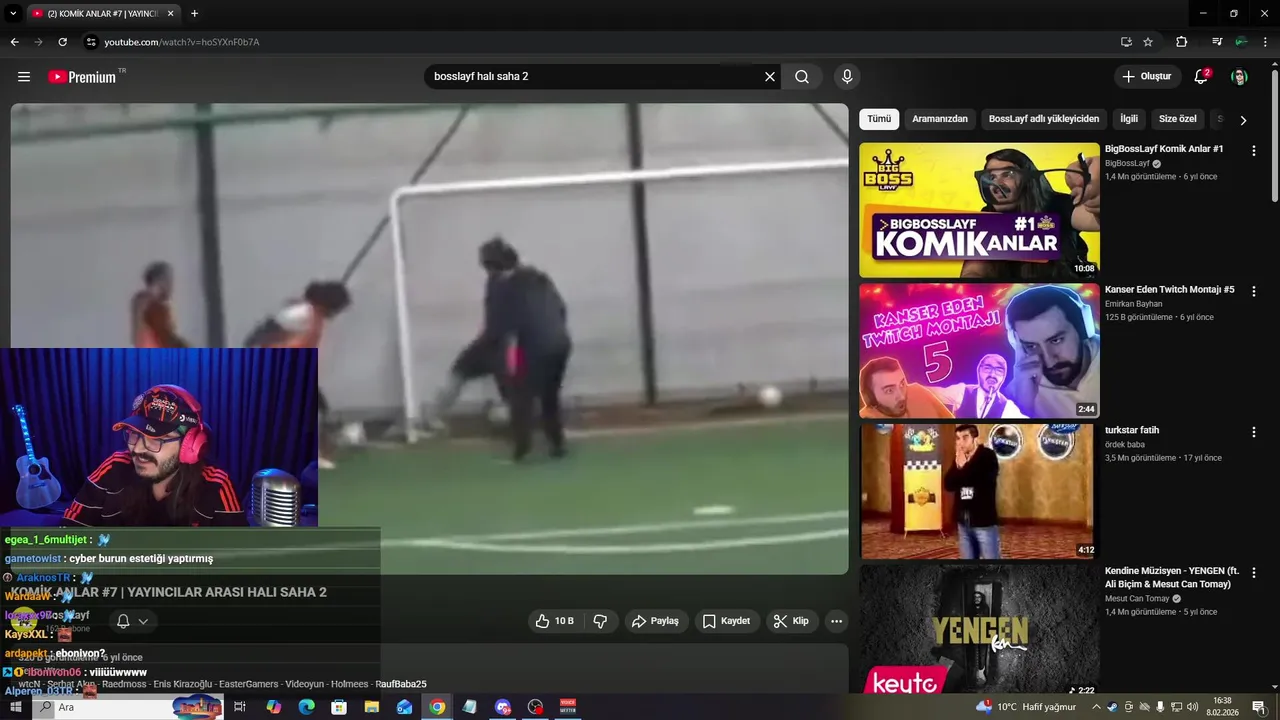Select the Tümü filter chip
Screen dimensions: 1280x720
click(879, 119)
